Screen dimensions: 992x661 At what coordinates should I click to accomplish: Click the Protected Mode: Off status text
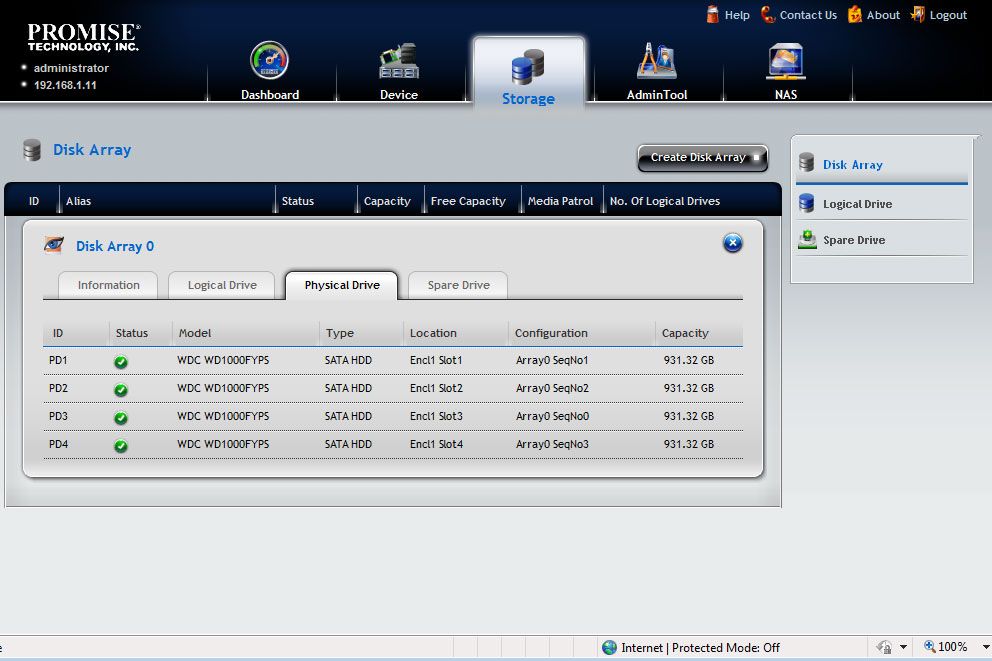click(x=726, y=648)
